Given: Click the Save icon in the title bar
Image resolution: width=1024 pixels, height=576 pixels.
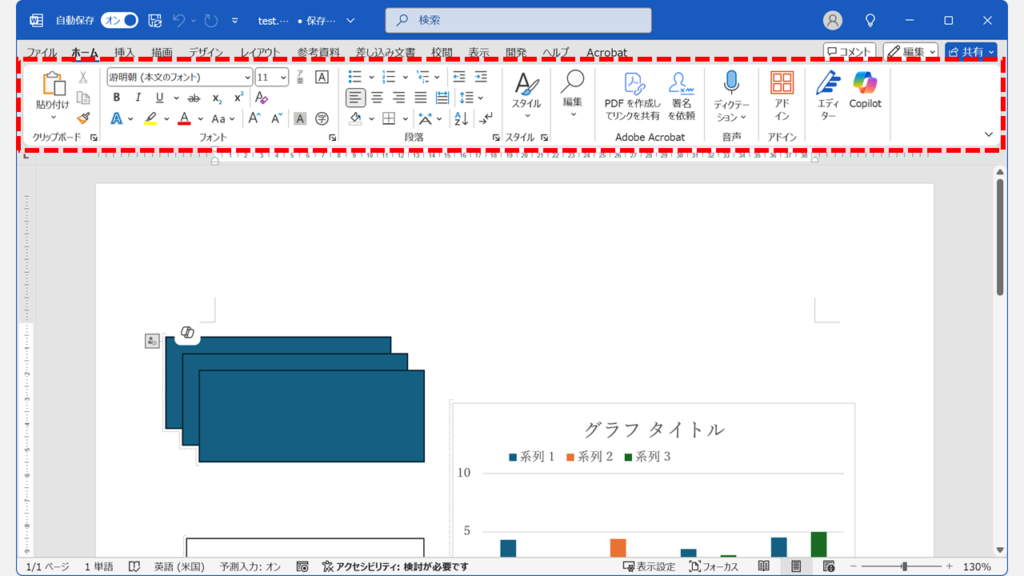Looking at the screenshot, I should point(155,21).
